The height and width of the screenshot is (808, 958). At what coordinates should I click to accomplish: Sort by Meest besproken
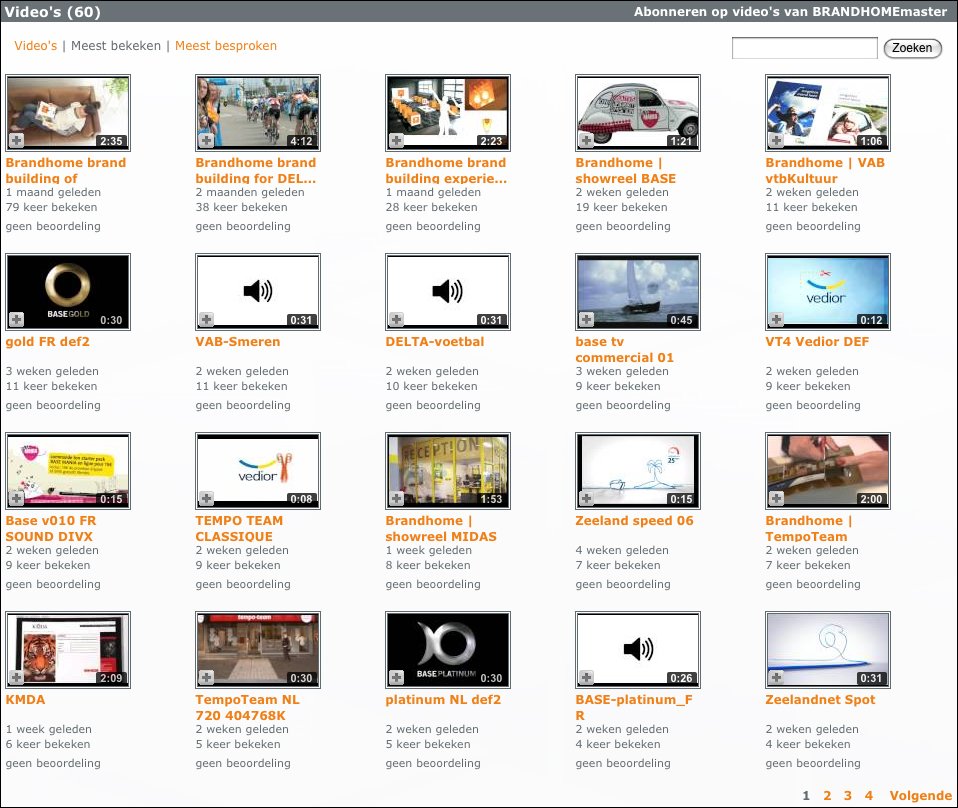click(x=226, y=46)
